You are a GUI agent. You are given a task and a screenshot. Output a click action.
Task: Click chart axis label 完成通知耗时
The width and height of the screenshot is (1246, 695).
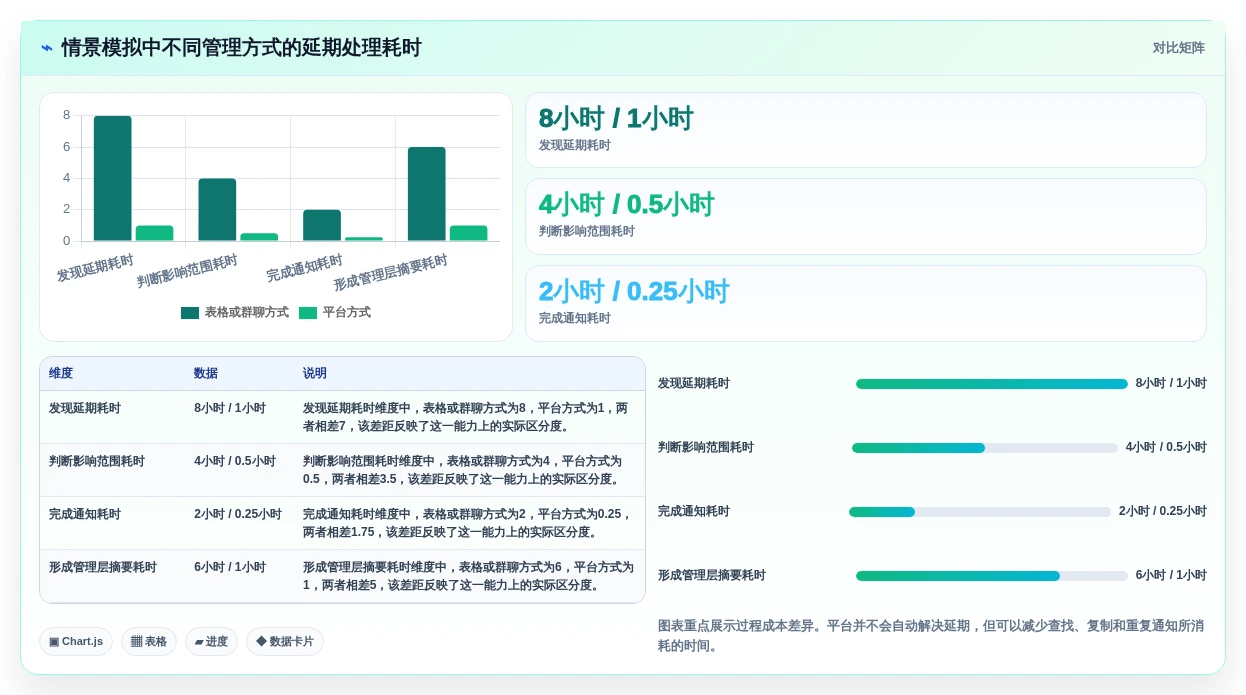click(304, 268)
